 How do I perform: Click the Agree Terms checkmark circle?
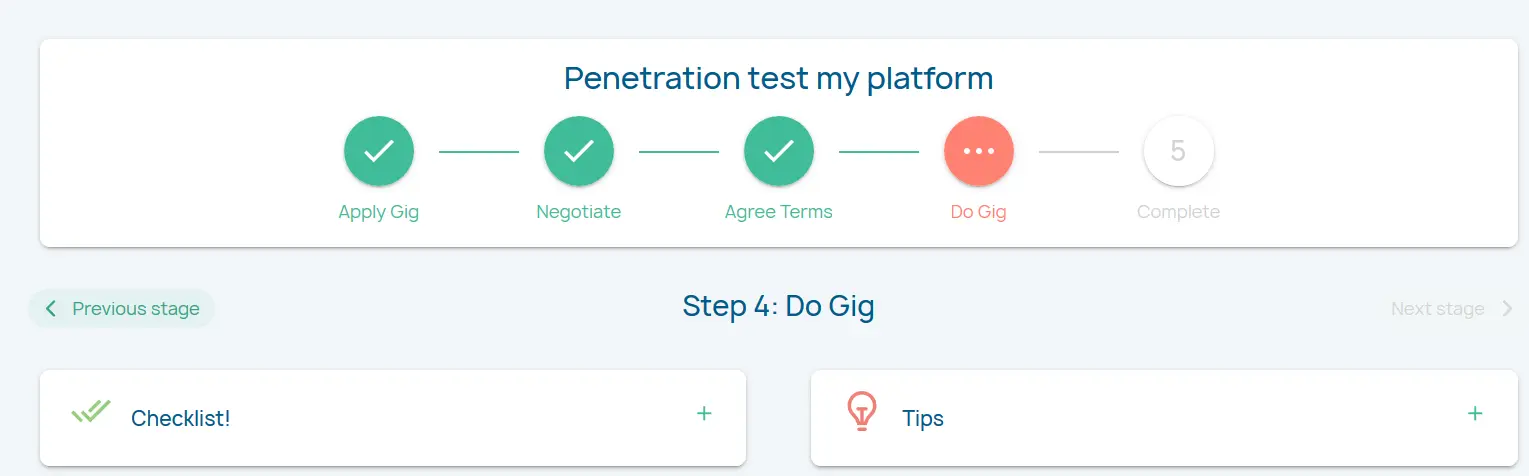(x=779, y=151)
